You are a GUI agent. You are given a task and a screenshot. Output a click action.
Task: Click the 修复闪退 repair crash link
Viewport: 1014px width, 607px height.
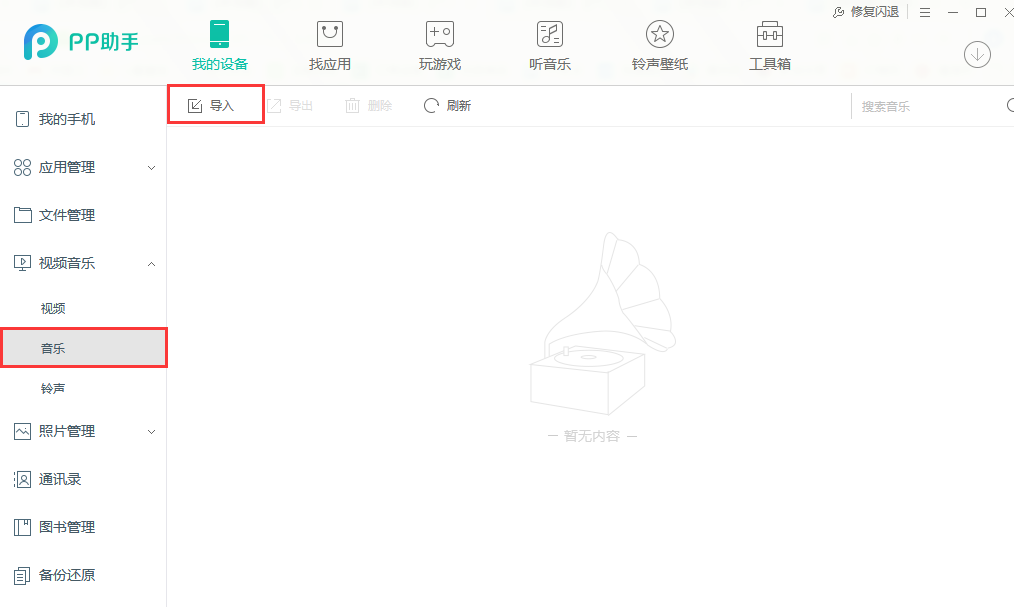(x=866, y=12)
